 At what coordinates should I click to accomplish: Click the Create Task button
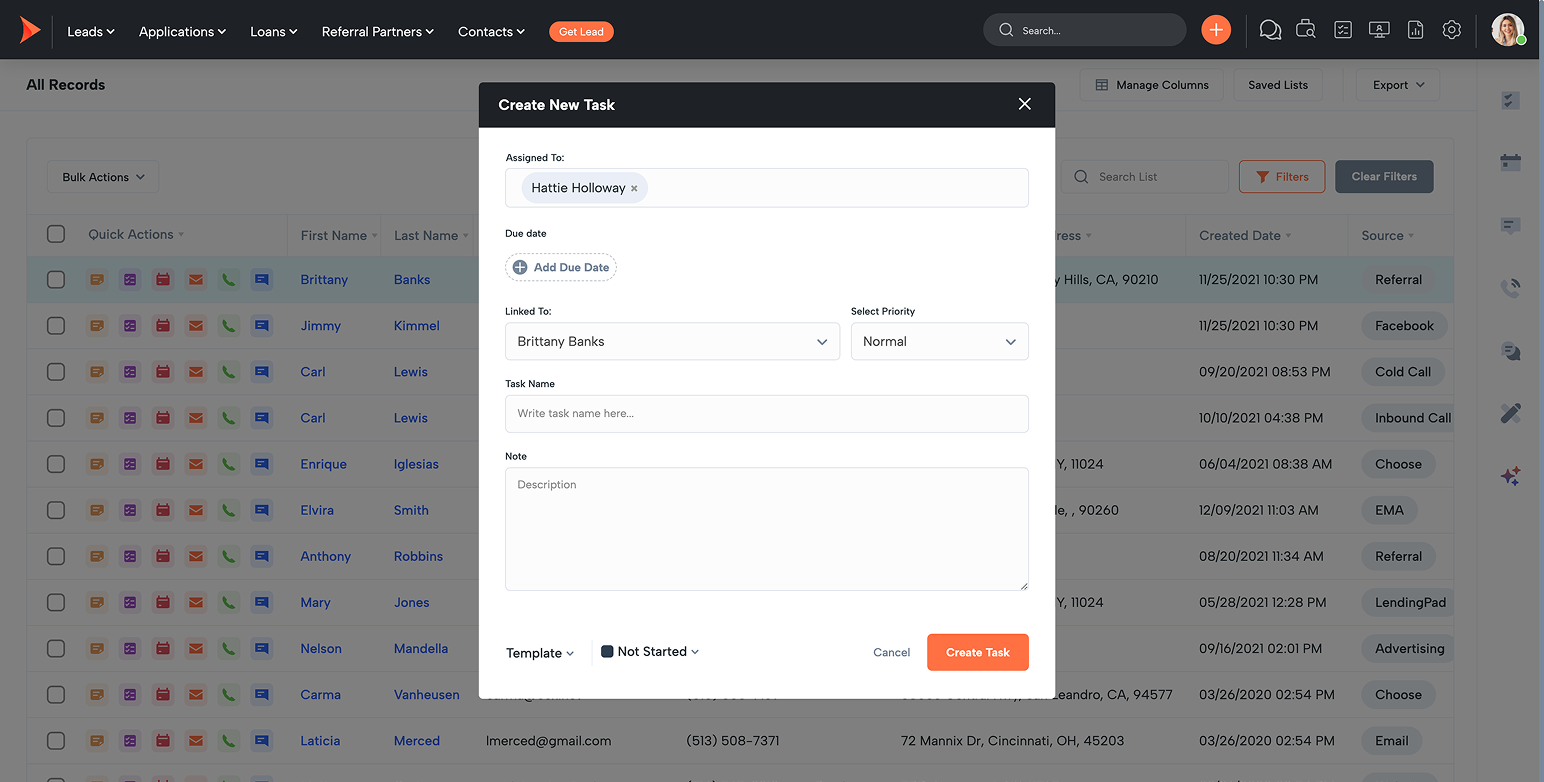978,652
